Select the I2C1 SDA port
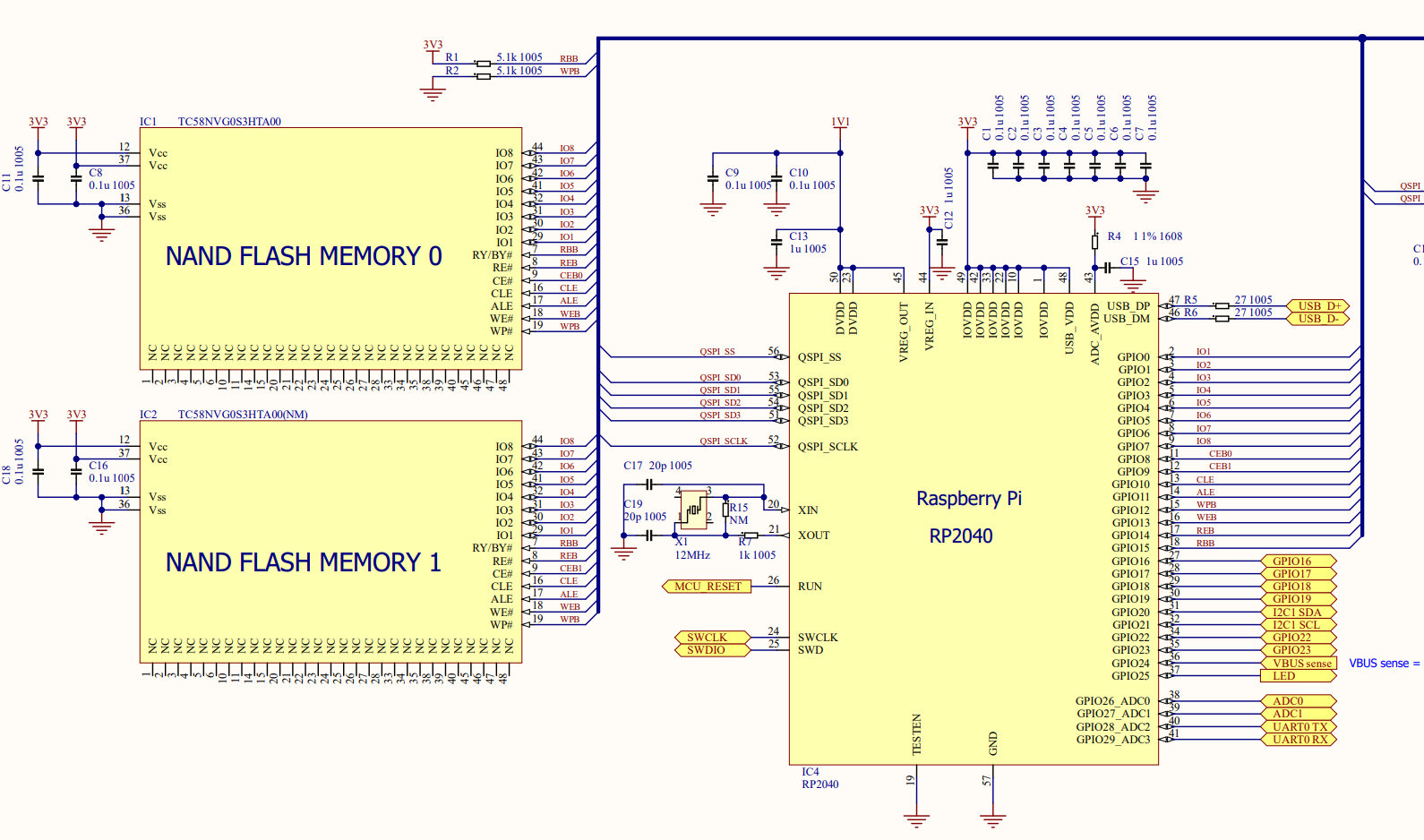The width and height of the screenshot is (1424, 840). pos(1299,613)
